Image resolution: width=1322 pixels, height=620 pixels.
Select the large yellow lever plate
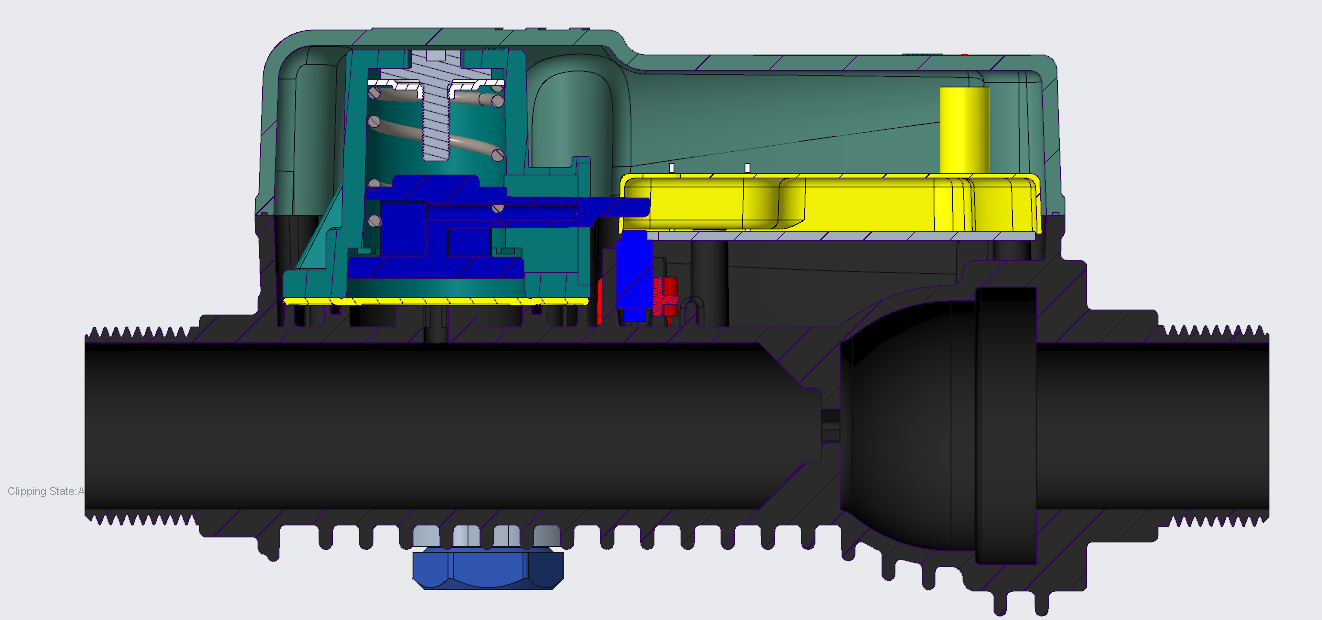830,204
